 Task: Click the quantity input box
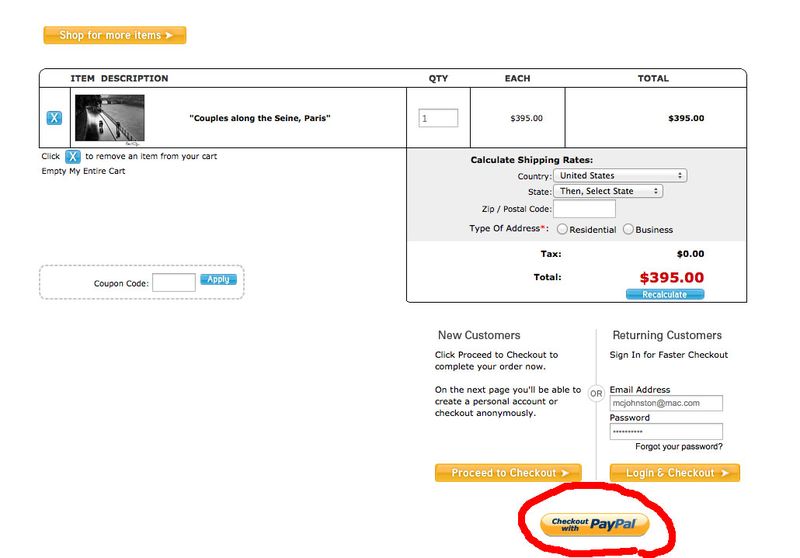click(438, 118)
